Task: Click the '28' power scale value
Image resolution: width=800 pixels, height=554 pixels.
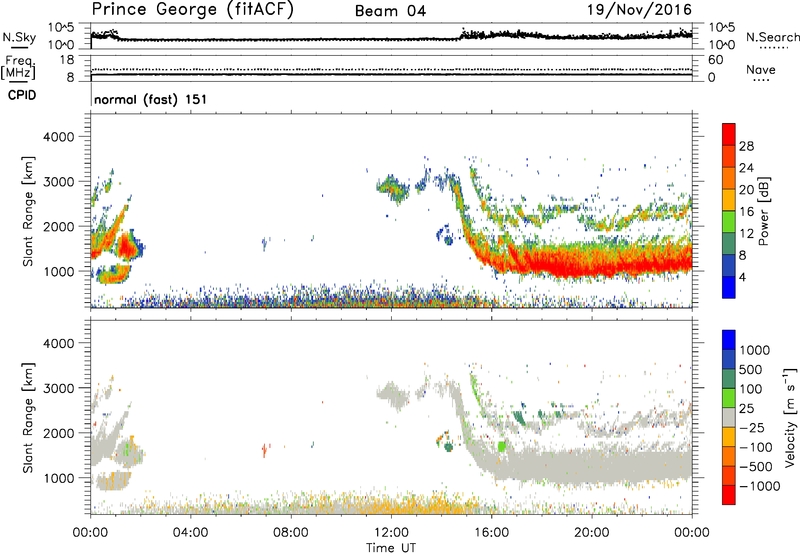Action: tap(746, 146)
